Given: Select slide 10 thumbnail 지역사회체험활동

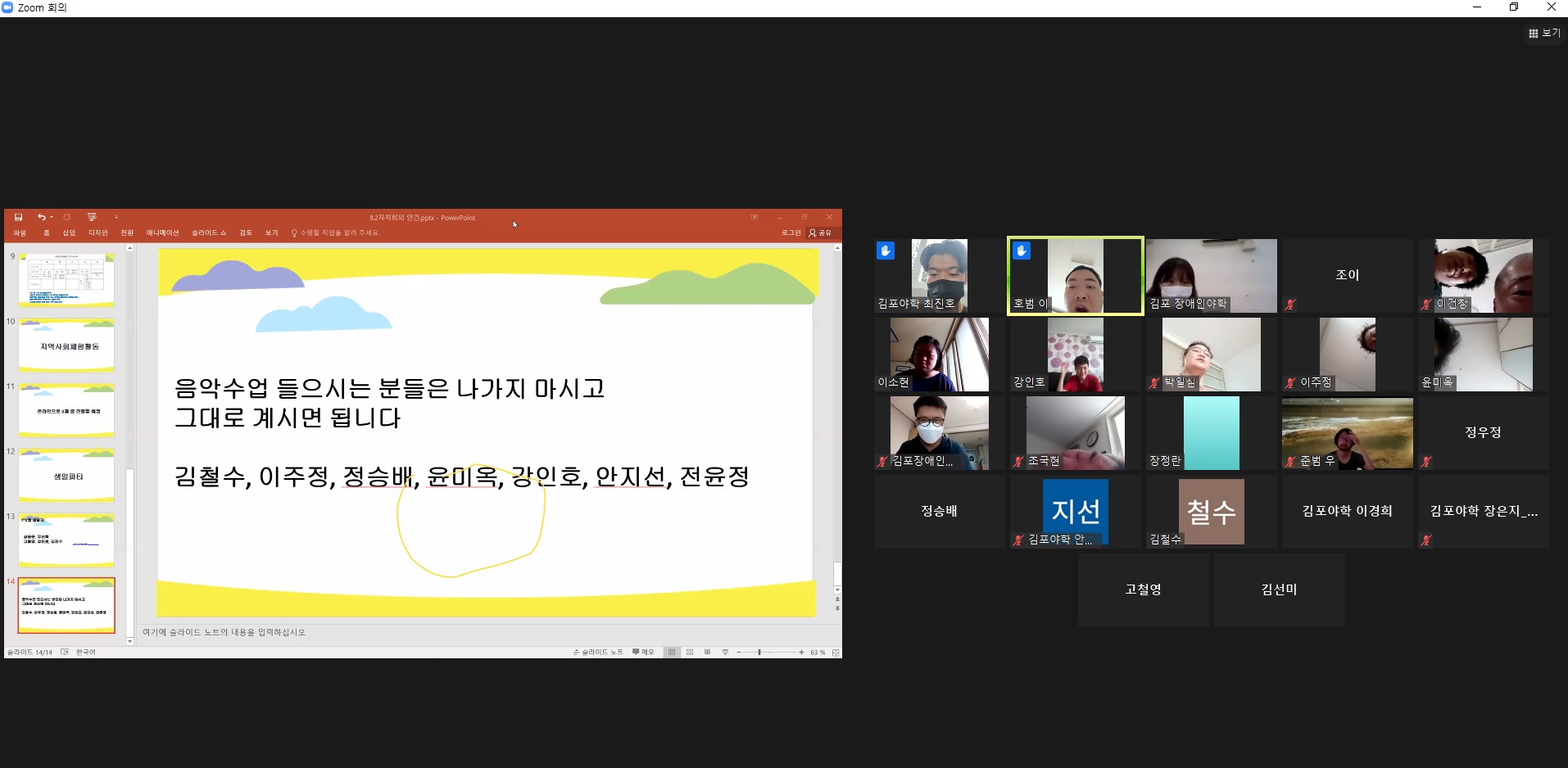Looking at the screenshot, I should pos(66,346).
